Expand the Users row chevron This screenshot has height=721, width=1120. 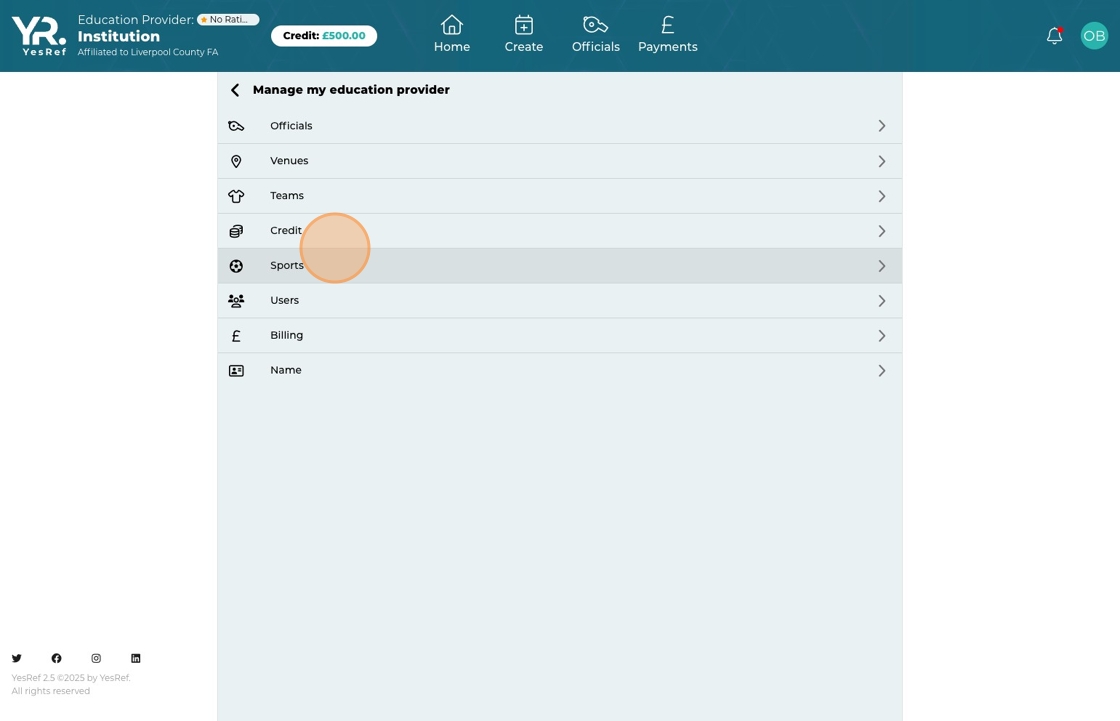pos(881,301)
